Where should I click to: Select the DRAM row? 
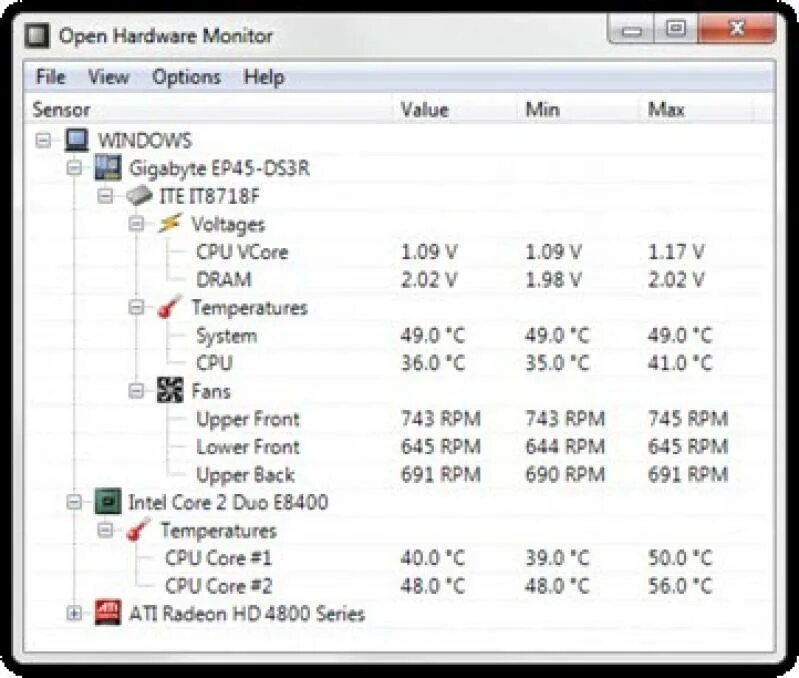coord(397,280)
